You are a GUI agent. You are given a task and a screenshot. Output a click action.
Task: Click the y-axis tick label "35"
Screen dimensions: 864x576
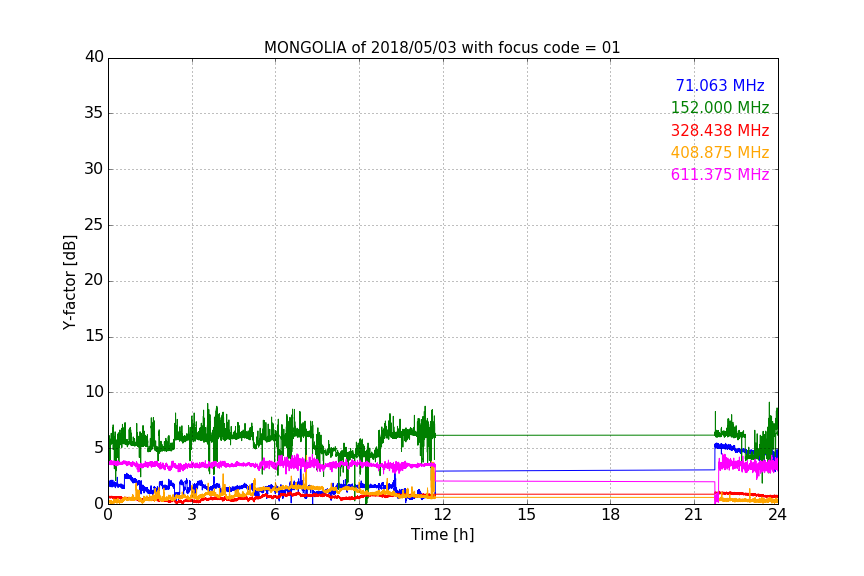point(94,113)
